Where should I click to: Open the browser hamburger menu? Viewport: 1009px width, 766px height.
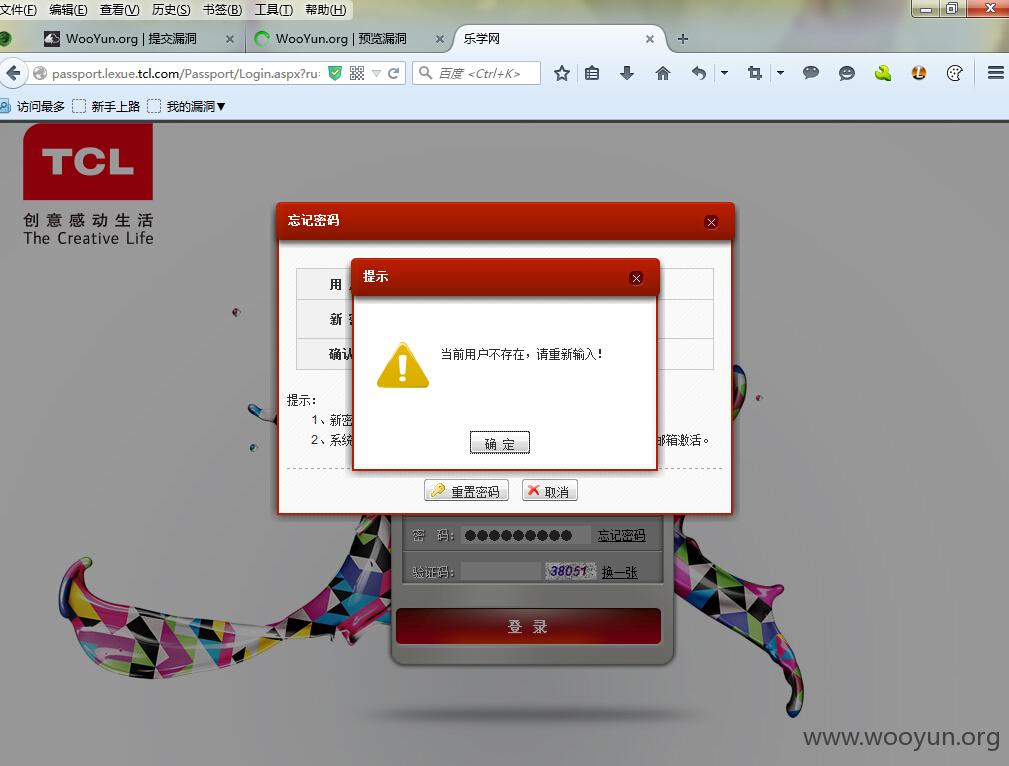pyautogui.click(x=995, y=73)
